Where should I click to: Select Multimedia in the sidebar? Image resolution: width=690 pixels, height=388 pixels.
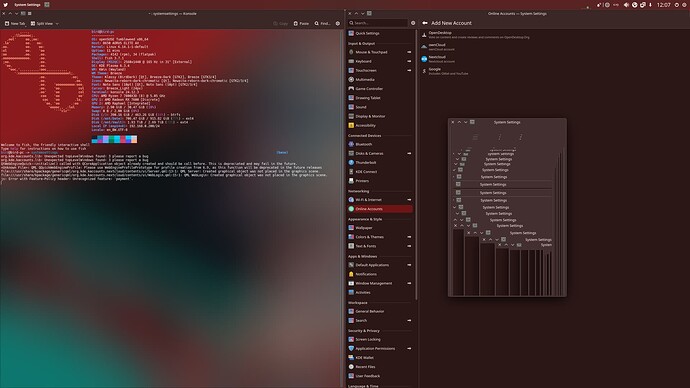click(380, 80)
